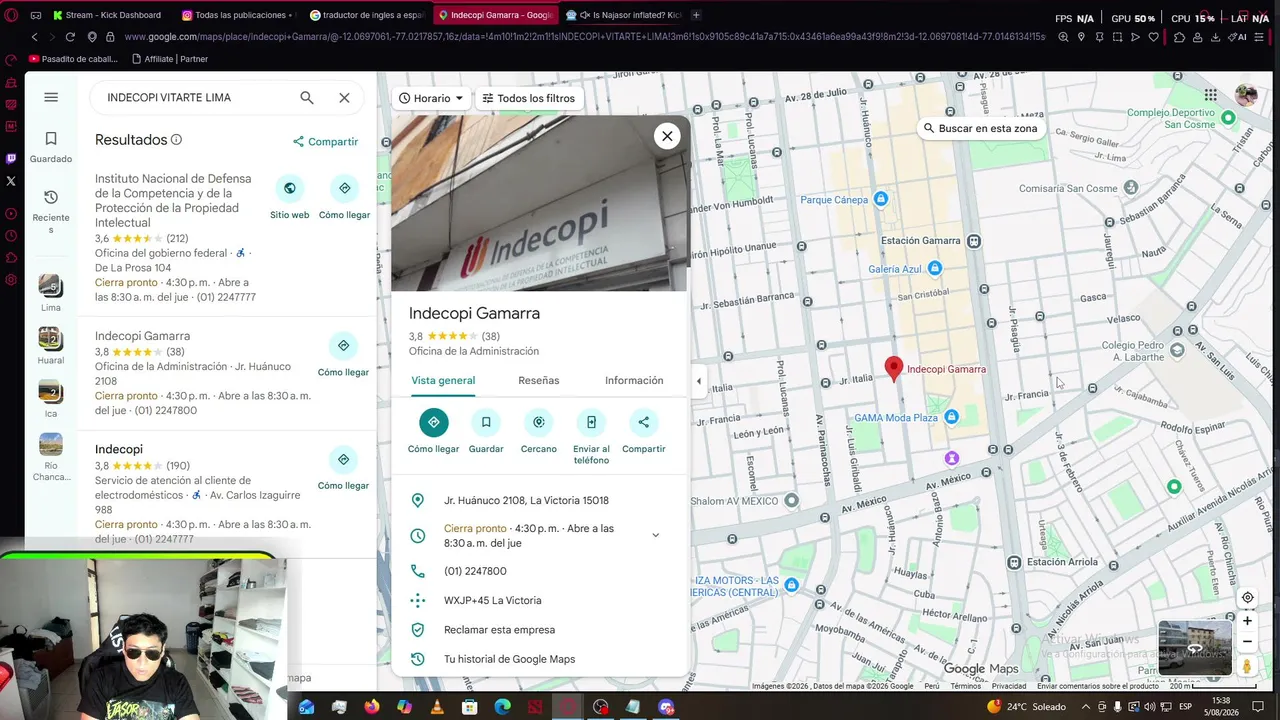
Task: Click the Estación Gamarra station marker
Action: point(974,241)
